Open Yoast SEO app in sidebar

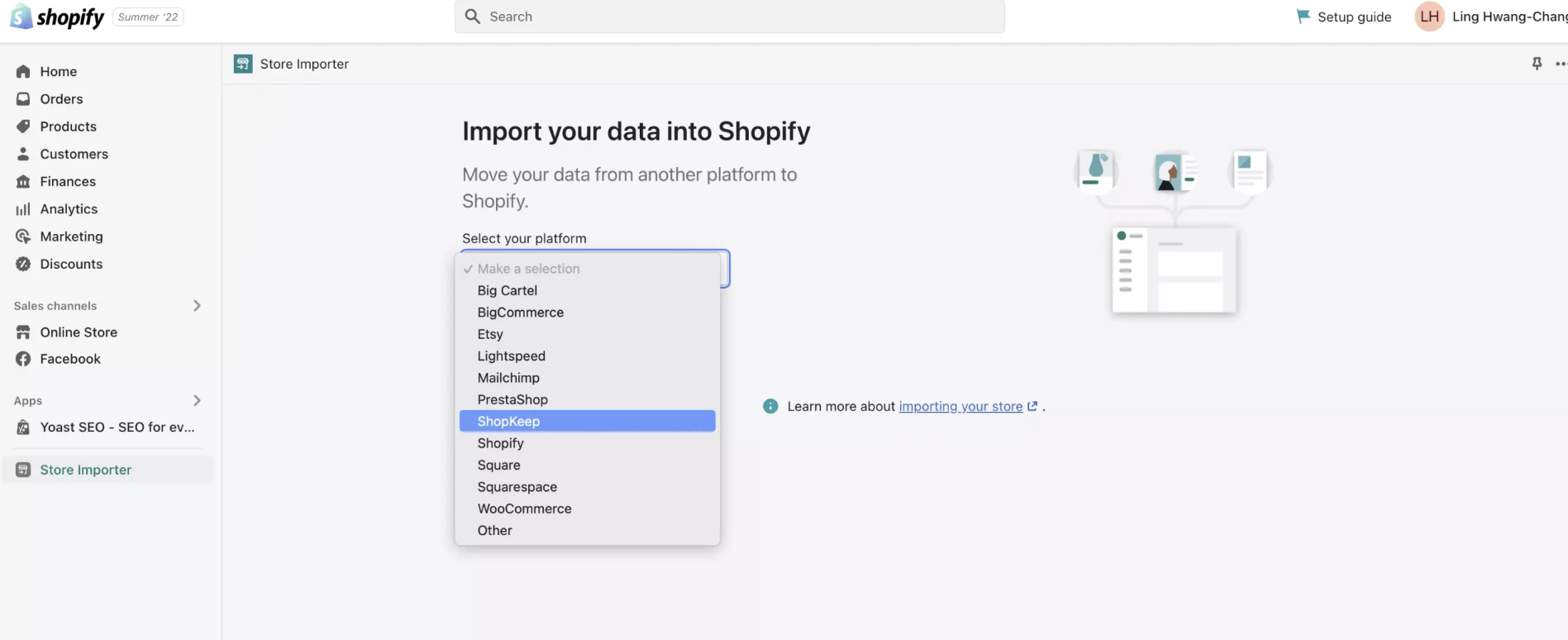117,427
